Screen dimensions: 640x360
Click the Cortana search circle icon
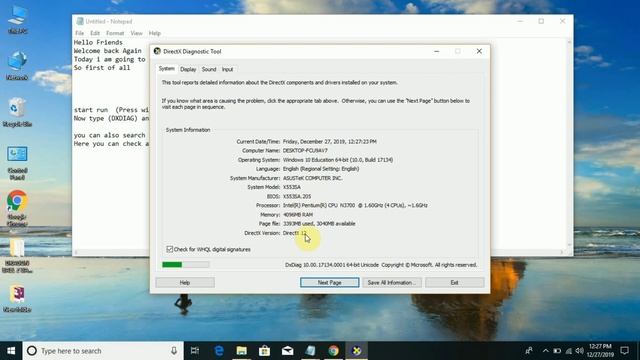(x=32, y=351)
